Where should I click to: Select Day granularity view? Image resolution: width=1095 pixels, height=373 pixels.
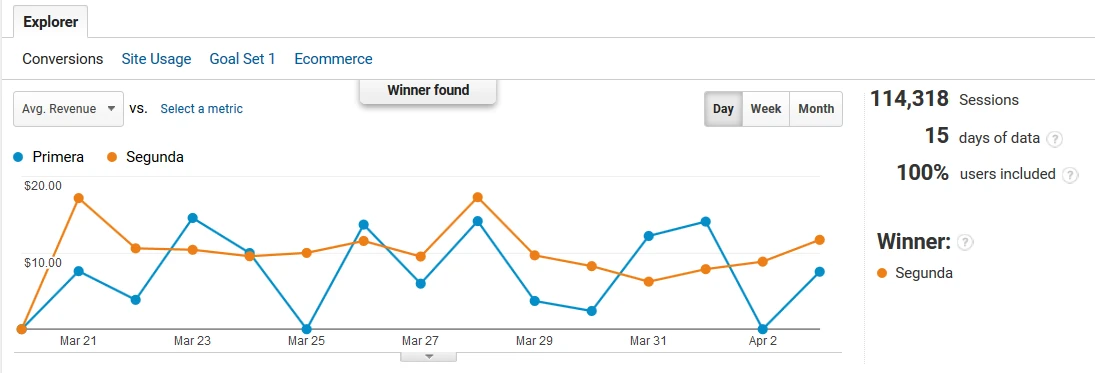tap(723, 109)
